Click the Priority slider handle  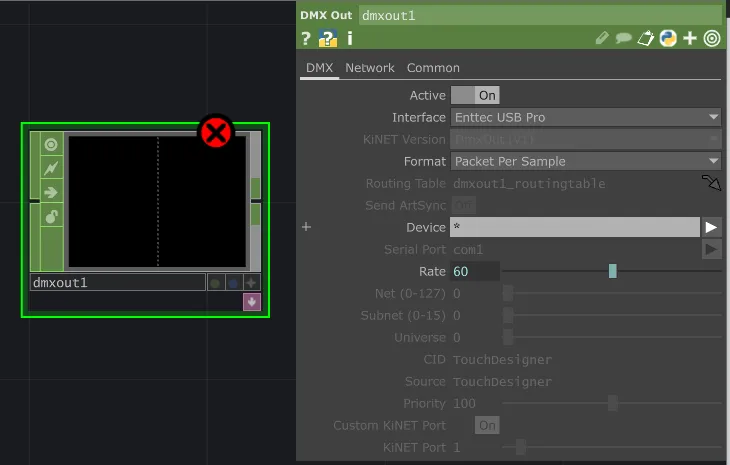point(613,403)
